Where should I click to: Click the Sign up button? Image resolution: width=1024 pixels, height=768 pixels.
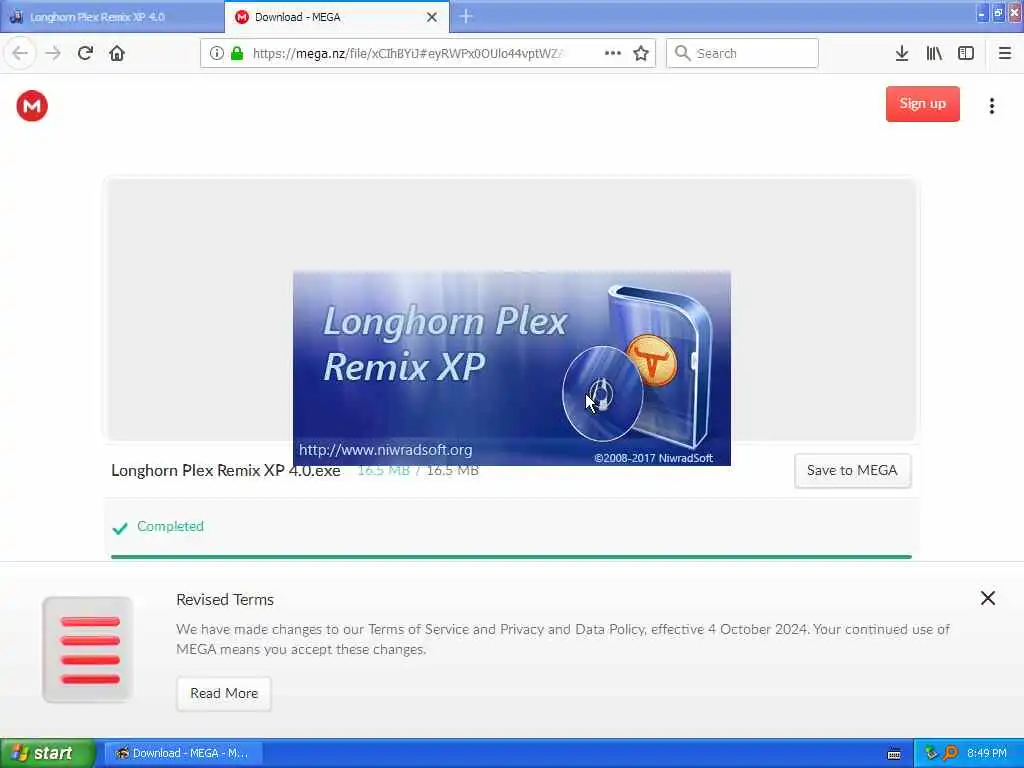923,104
